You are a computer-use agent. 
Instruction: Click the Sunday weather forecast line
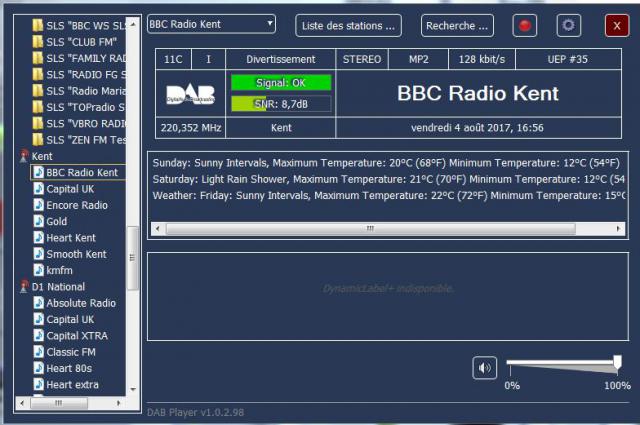click(386, 163)
